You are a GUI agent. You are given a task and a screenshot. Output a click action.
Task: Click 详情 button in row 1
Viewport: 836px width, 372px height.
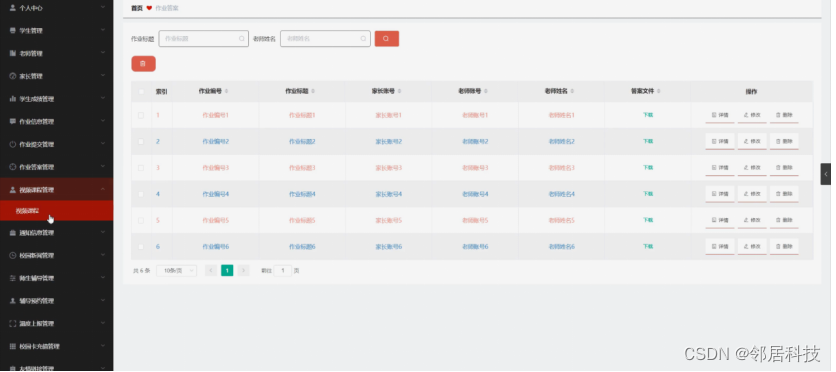(x=720, y=115)
